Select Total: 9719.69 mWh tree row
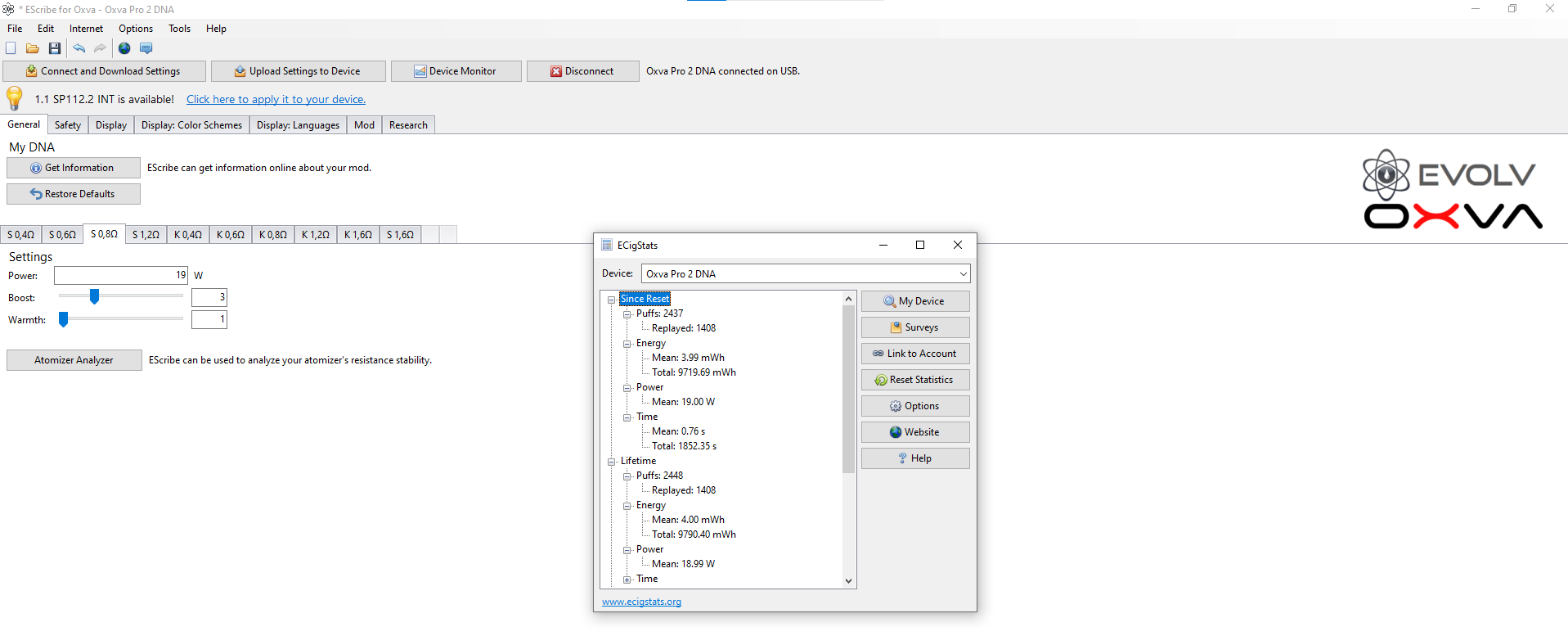1568x636 pixels. (694, 372)
